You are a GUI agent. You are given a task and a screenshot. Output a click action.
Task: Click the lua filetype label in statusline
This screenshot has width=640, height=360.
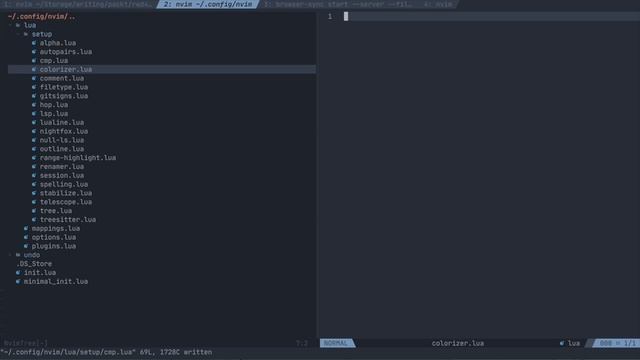573,343
